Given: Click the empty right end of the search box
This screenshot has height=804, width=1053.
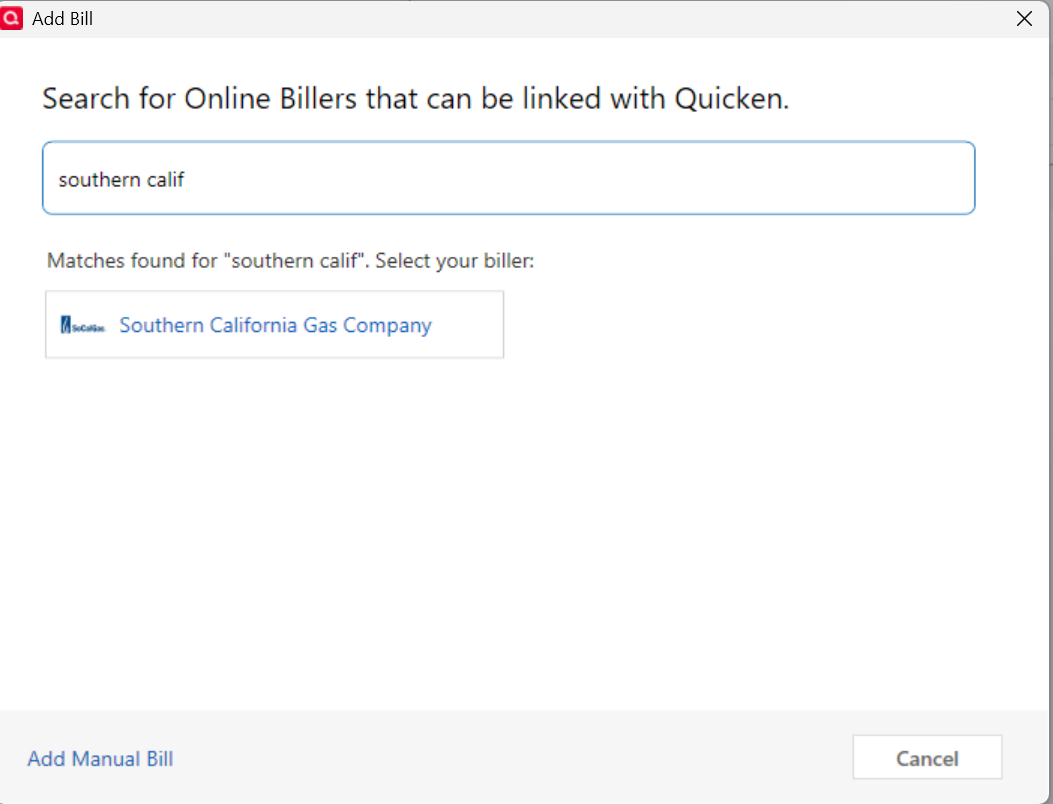Looking at the screenshot, I should click(900, 178).
